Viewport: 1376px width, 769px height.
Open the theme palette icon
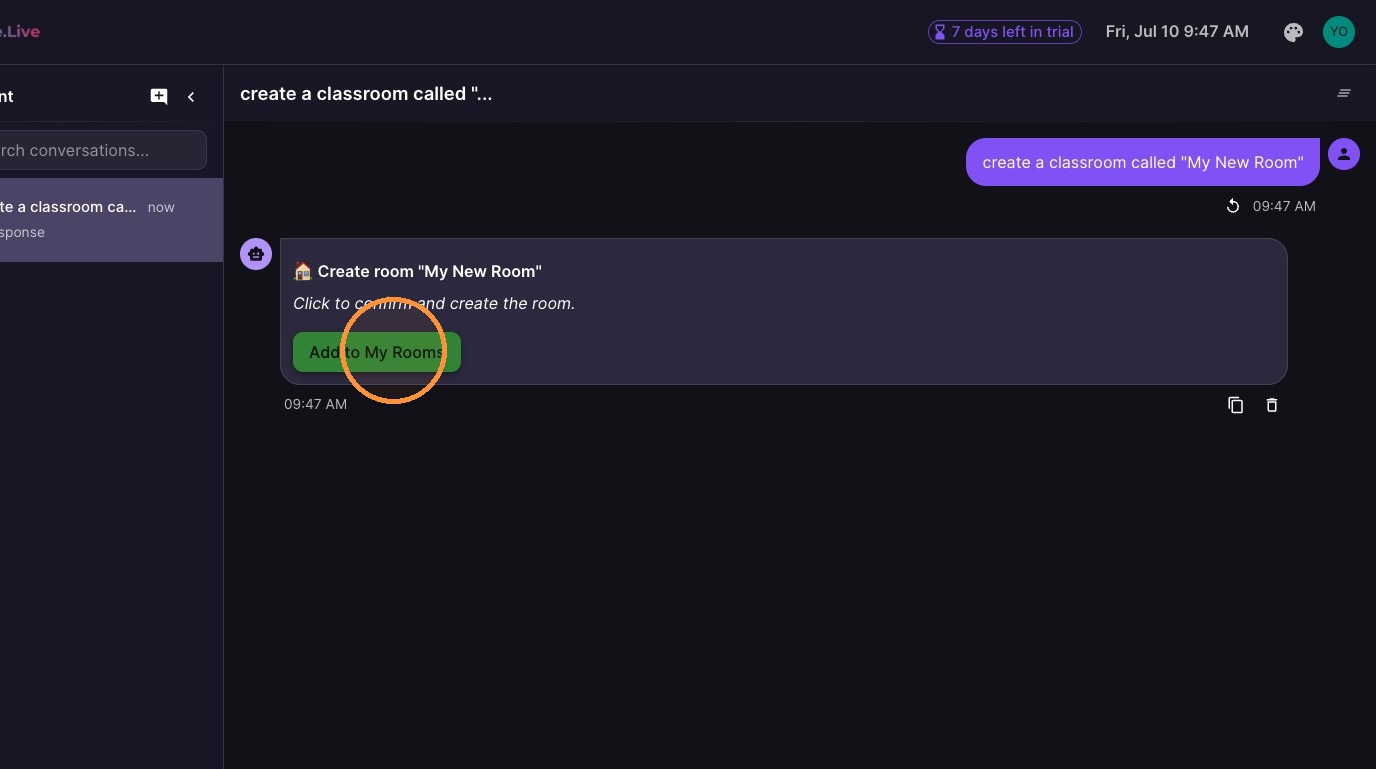(1293, 32)
